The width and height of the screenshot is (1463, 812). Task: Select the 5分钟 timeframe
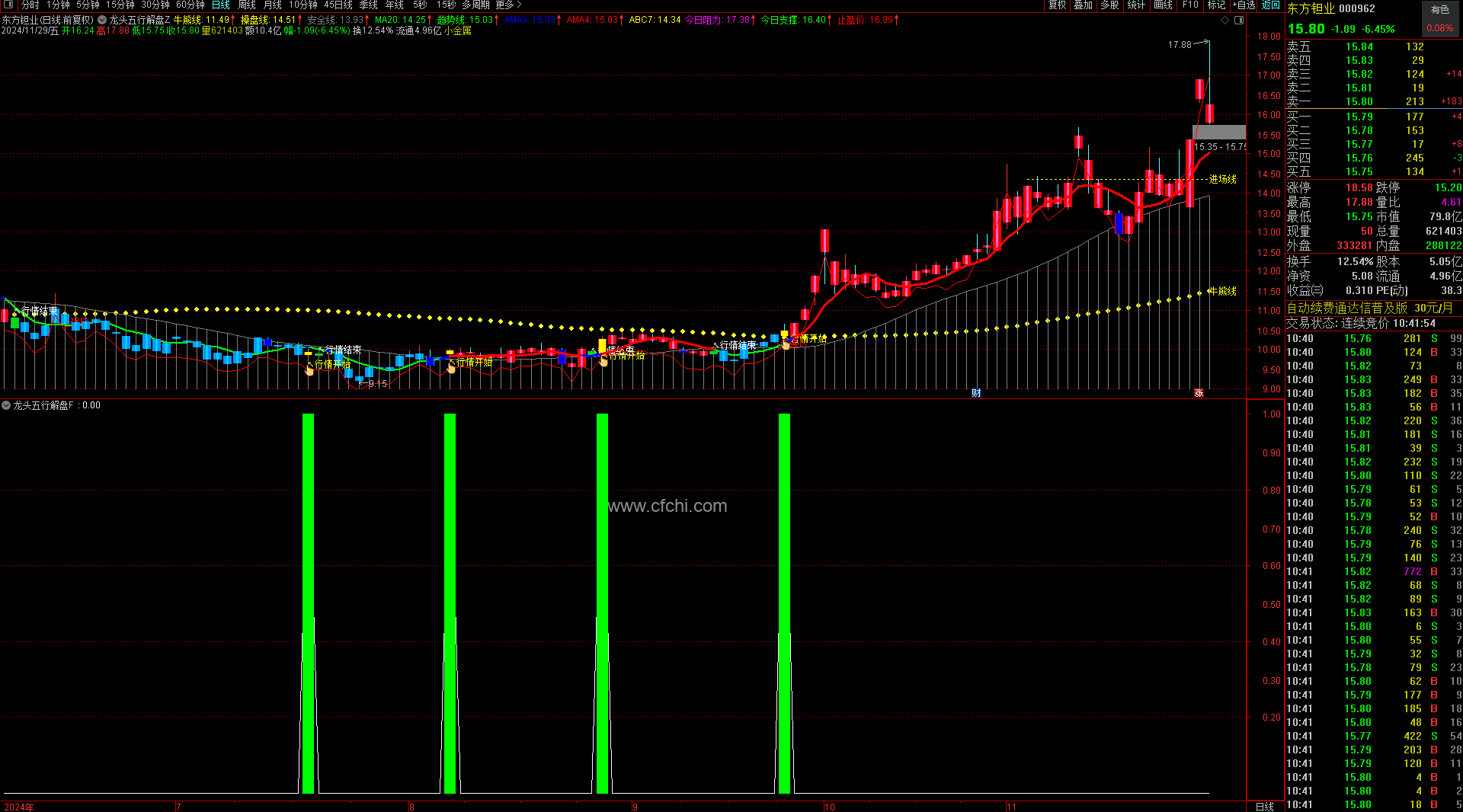pyautogui.click(x=88, y=5)
